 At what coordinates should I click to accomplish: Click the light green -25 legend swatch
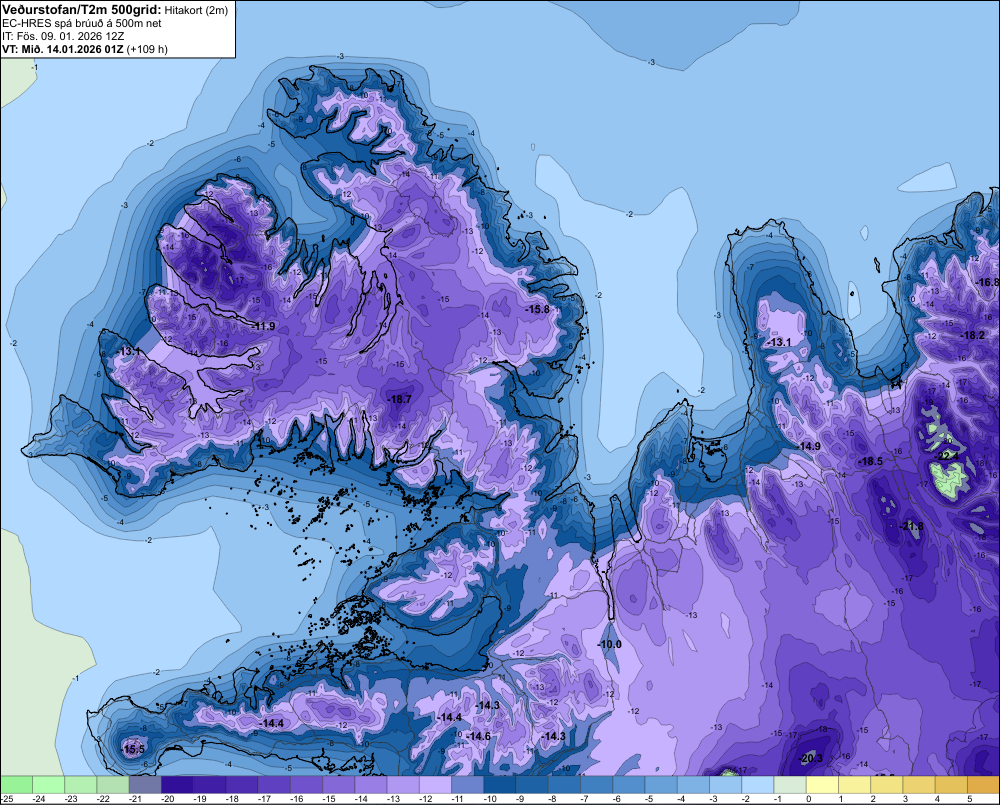click(16, 784)
